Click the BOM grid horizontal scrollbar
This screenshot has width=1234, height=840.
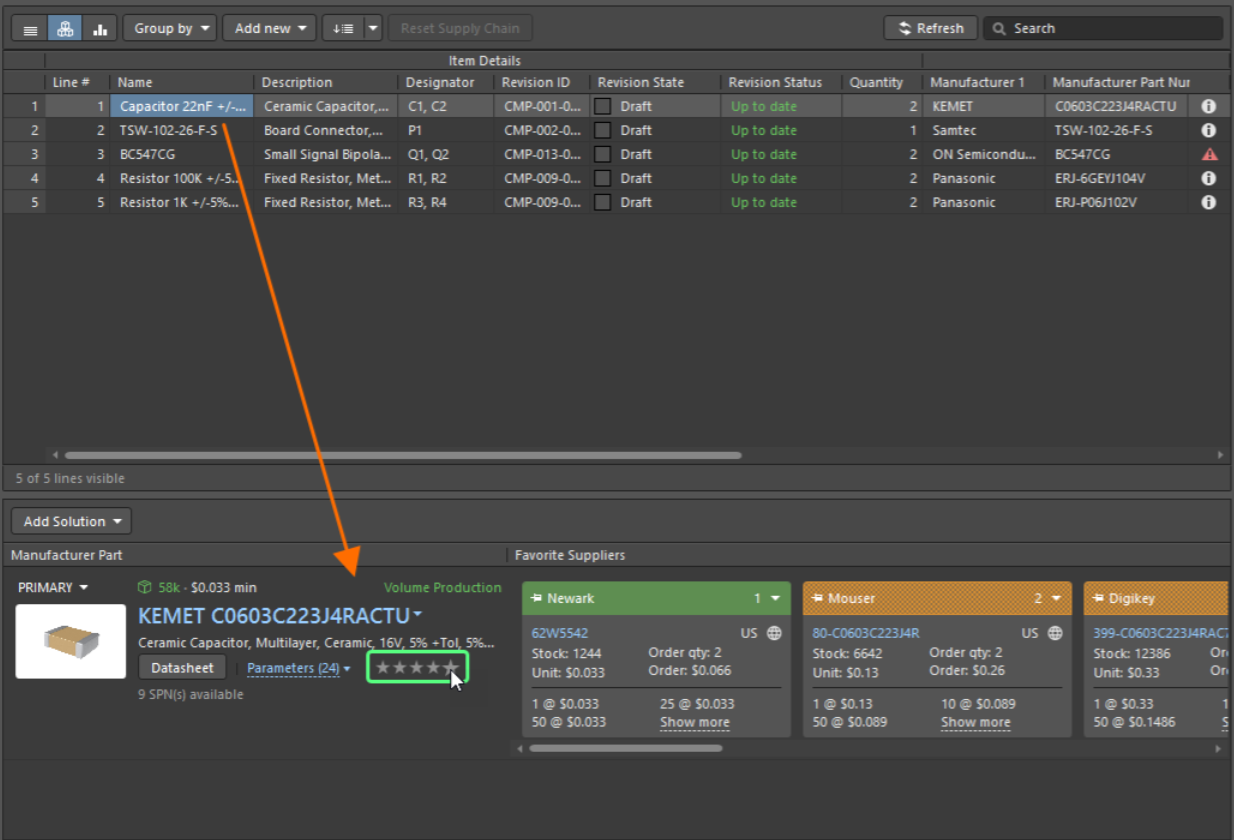pyautogui.click(x=403, y=455)
